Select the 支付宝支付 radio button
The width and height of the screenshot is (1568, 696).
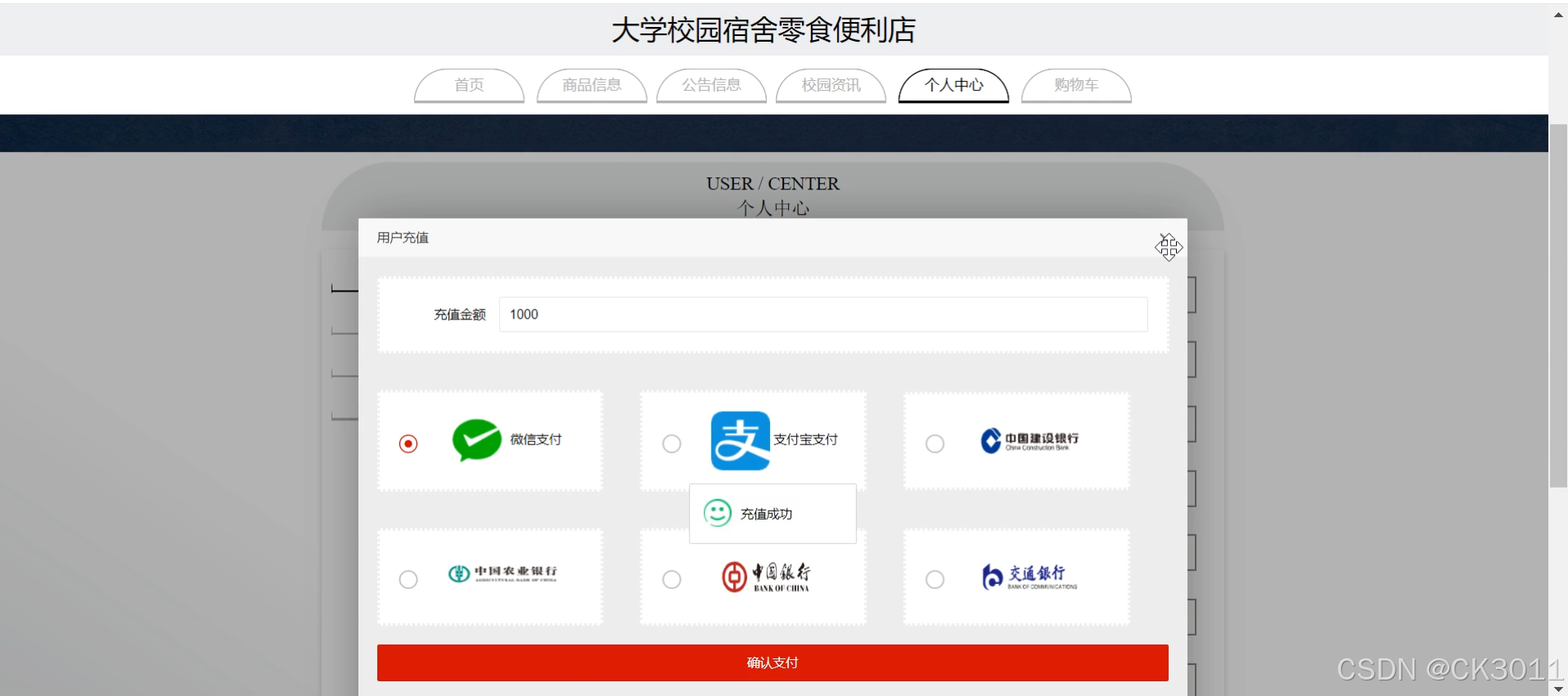click(x=671, y=444)
